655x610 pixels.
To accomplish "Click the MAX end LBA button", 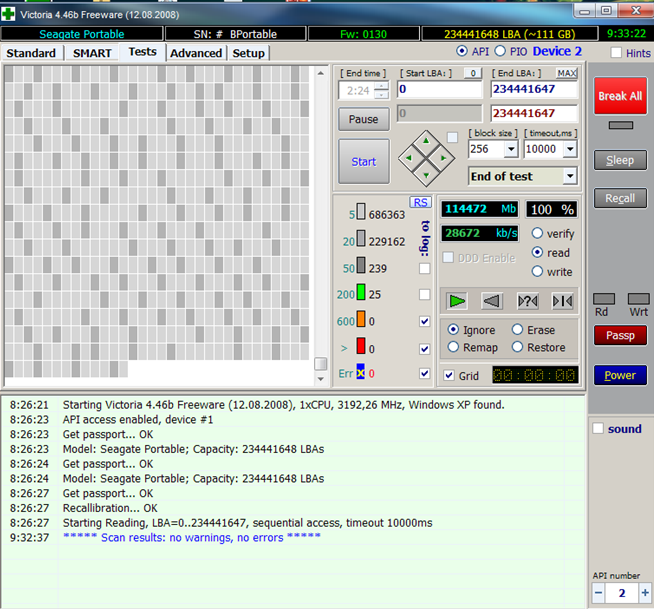I will (566, 73).
